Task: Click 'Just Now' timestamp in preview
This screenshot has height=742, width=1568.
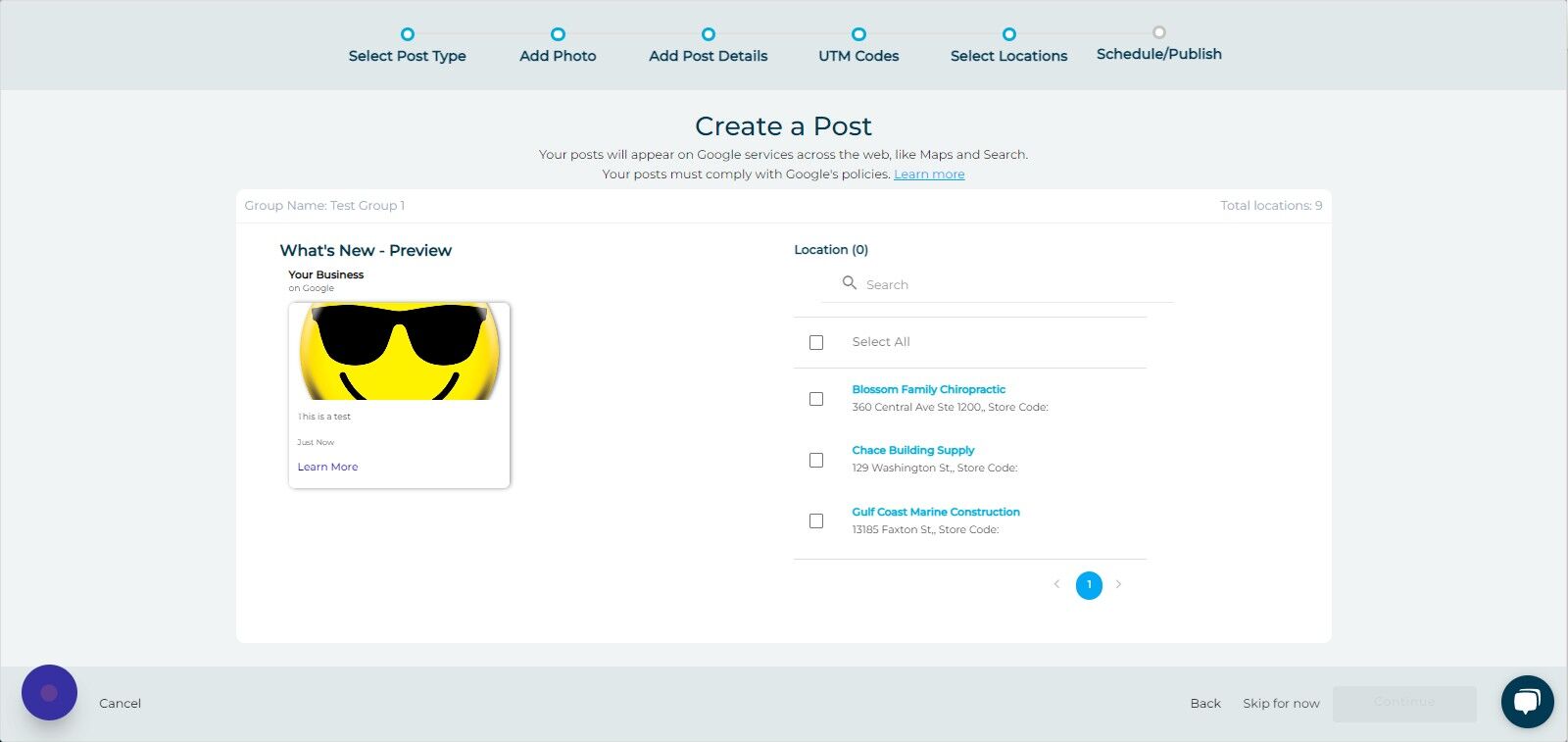Action: pyautogui.click(x=316, y=442)
